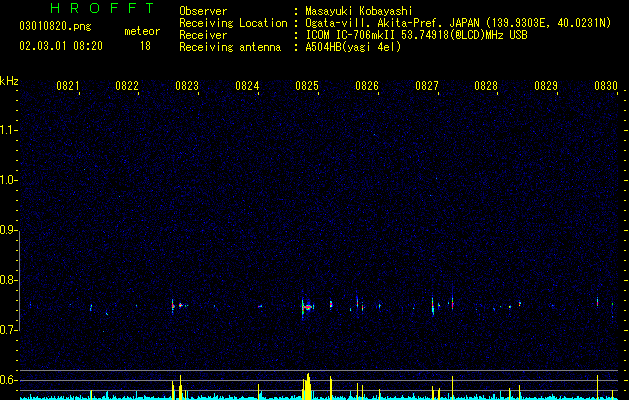The width and height of the screenshot is (629, 400).
Task: Click the 0.6 frequency axis label
Action: point(8,380)
